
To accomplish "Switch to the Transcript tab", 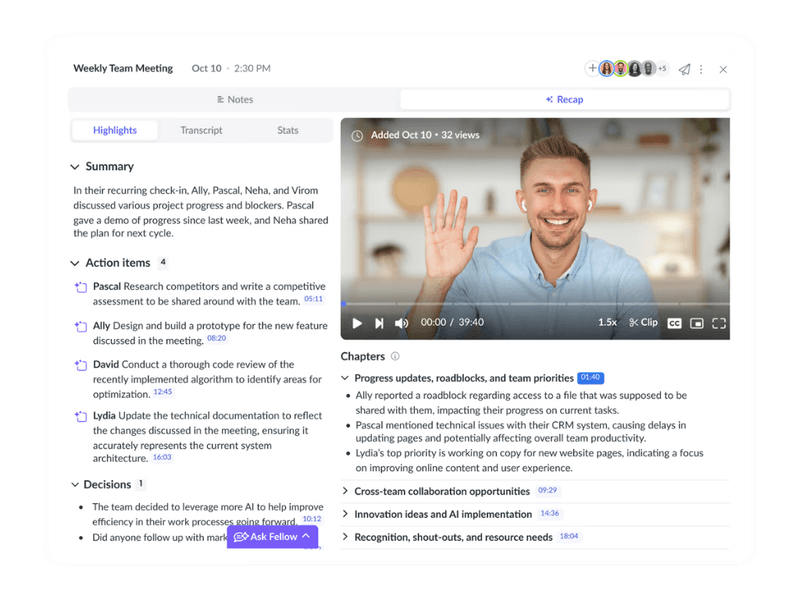I will coord(201,130).
